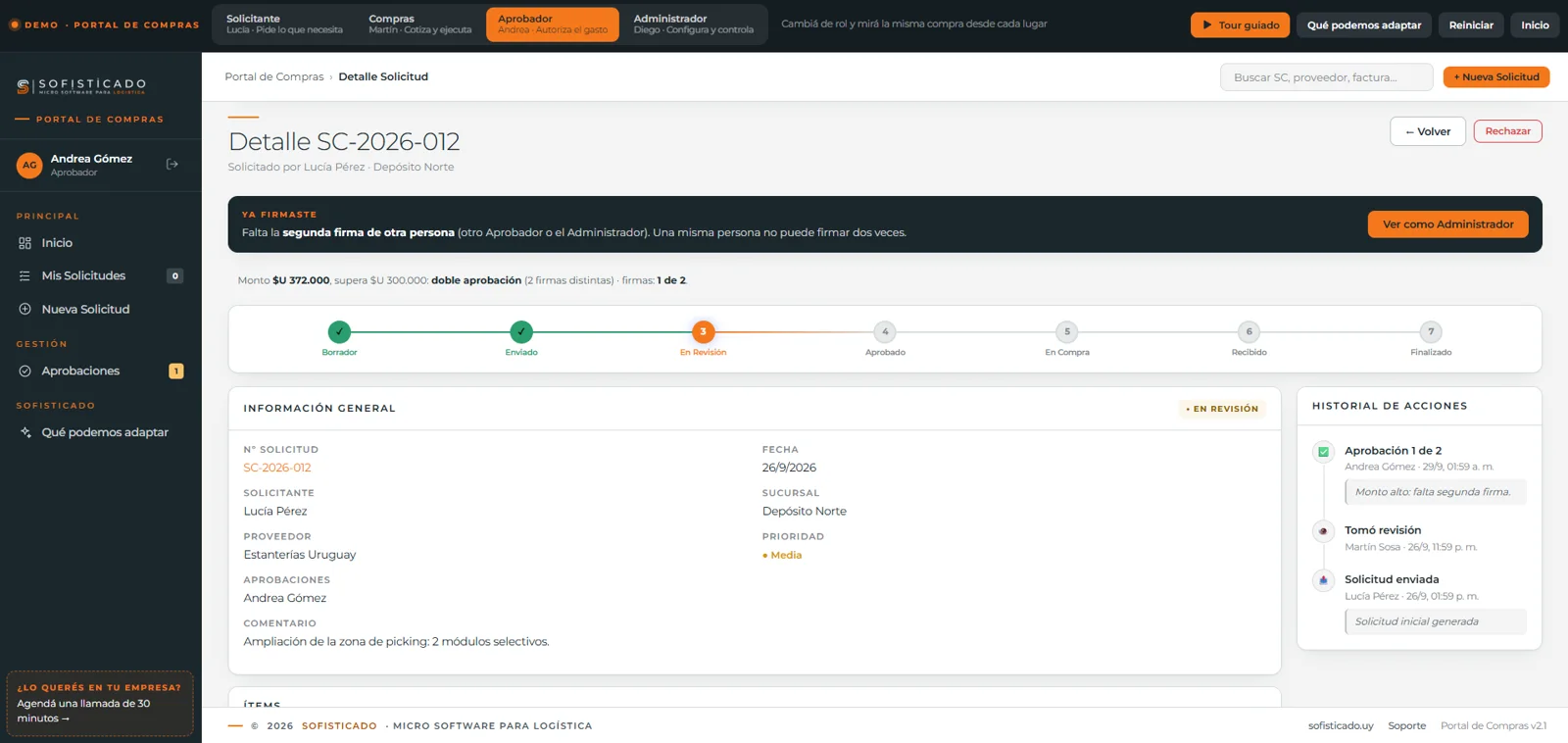Click the logout icon next to Andrea Gómez
Screen dimensions: 1568x743
[172, 165]
